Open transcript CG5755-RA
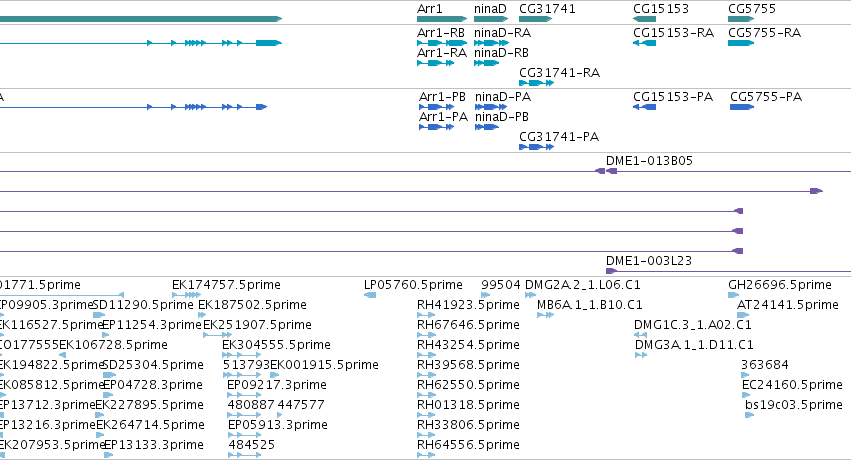 point(764,33)
